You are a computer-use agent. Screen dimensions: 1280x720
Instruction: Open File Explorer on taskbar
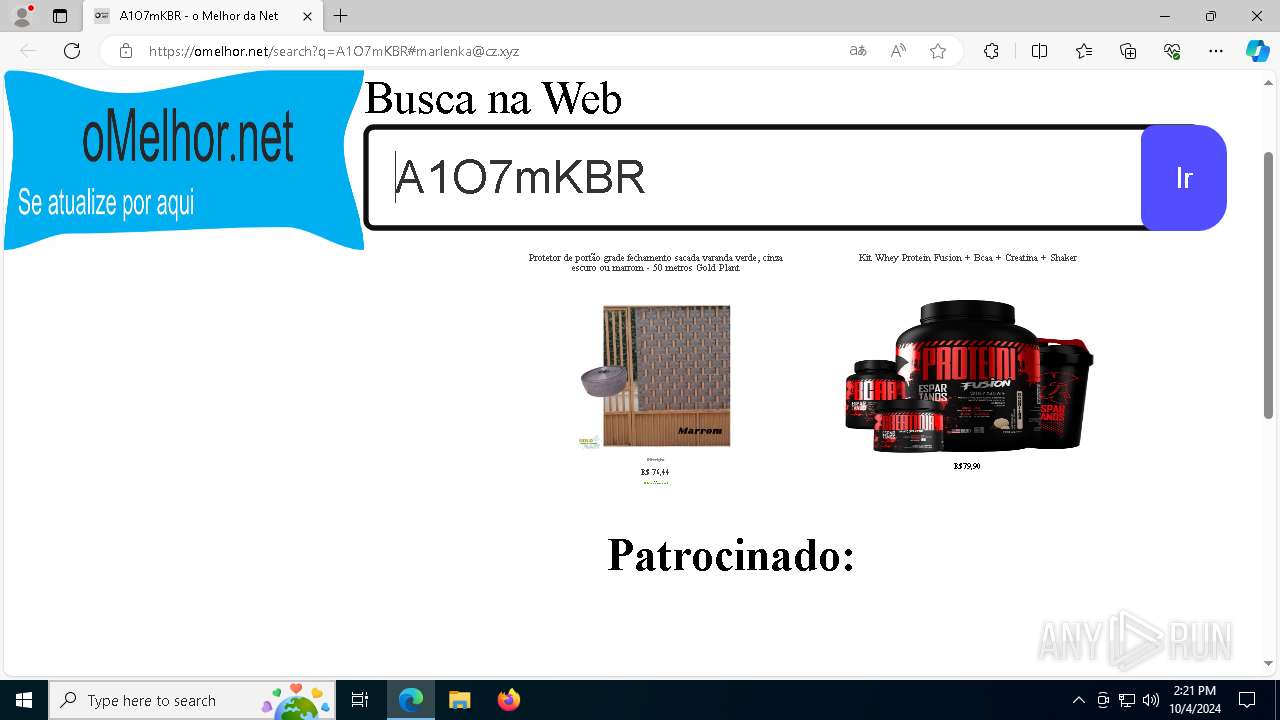point(459,700)
